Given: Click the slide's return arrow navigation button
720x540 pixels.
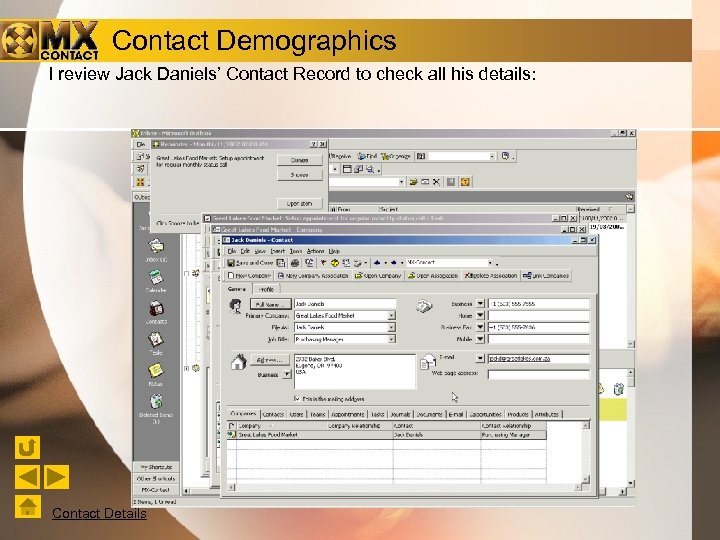Looking at the screenshot, I should click(27, 447).
